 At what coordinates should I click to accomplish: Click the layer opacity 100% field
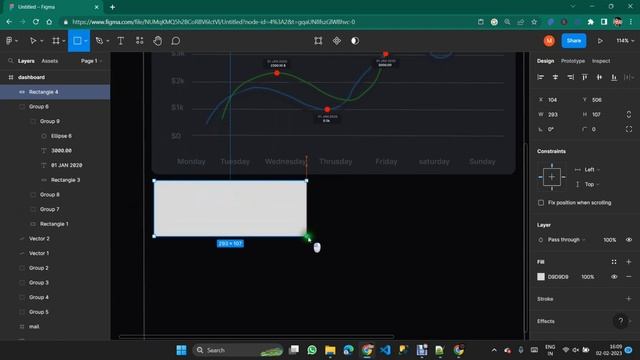pos(610,240)
